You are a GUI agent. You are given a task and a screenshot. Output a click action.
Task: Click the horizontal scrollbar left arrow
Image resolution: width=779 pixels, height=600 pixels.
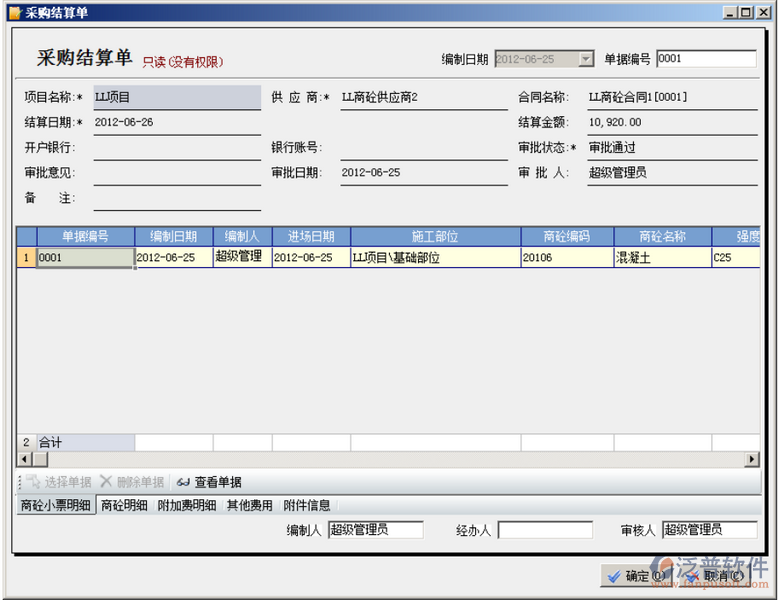click(x=24, y=459)
